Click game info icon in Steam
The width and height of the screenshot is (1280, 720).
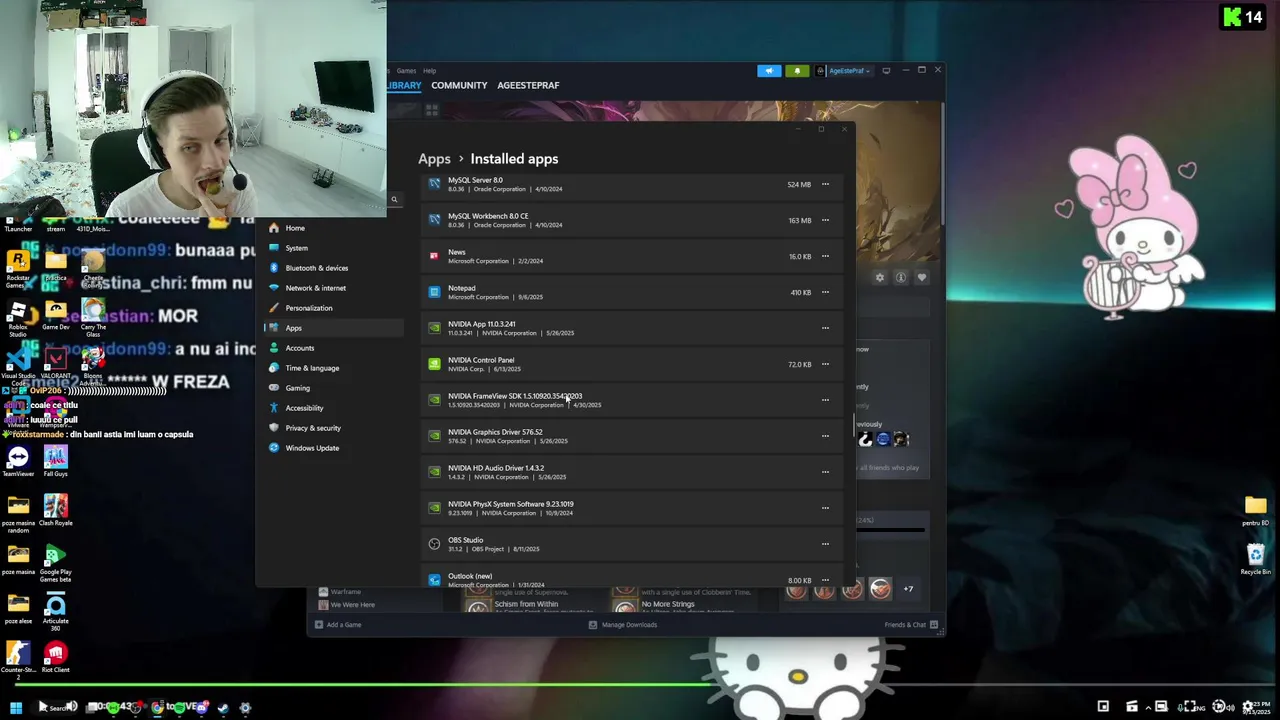(901, 277)
